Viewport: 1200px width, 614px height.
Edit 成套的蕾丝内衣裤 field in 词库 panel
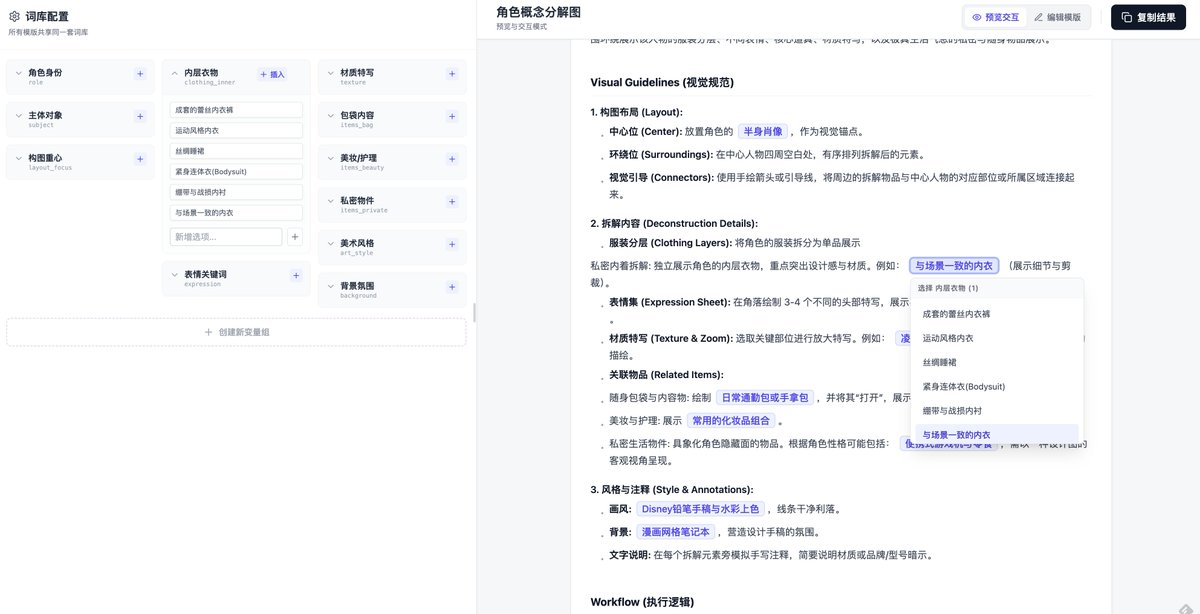[236, 110]
